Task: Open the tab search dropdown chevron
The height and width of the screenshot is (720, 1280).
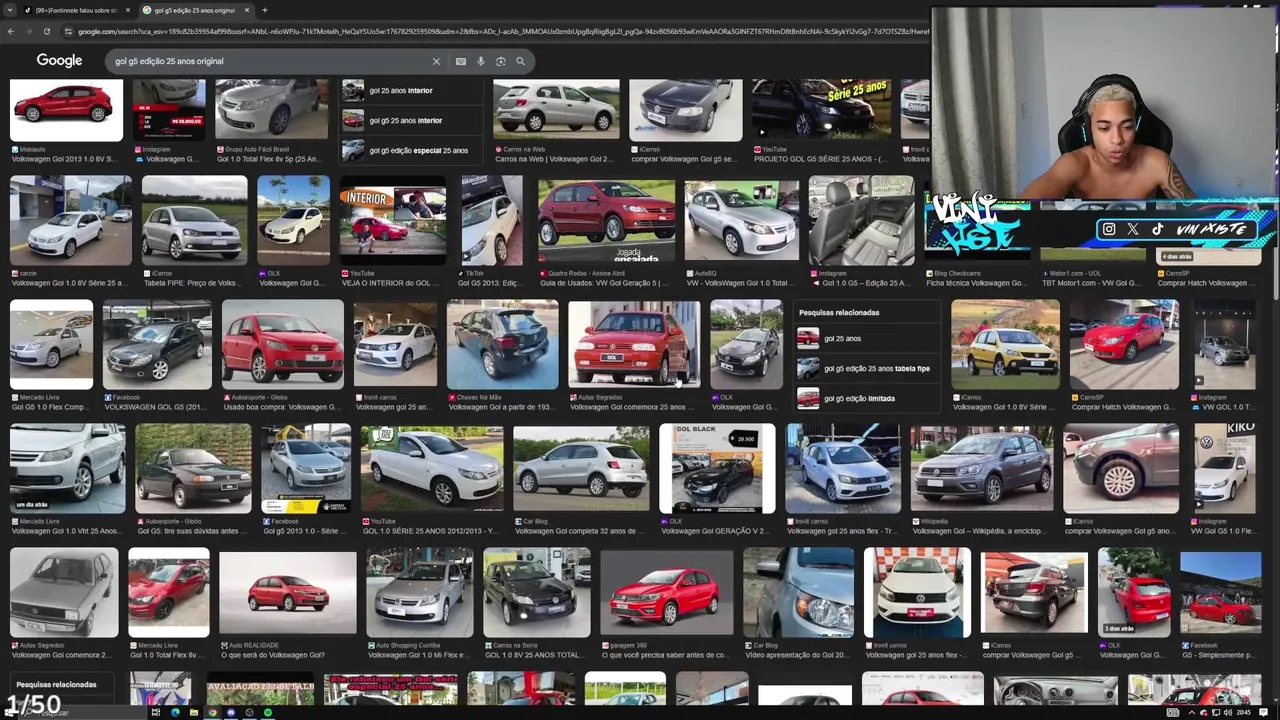Action: coord(10,10)
